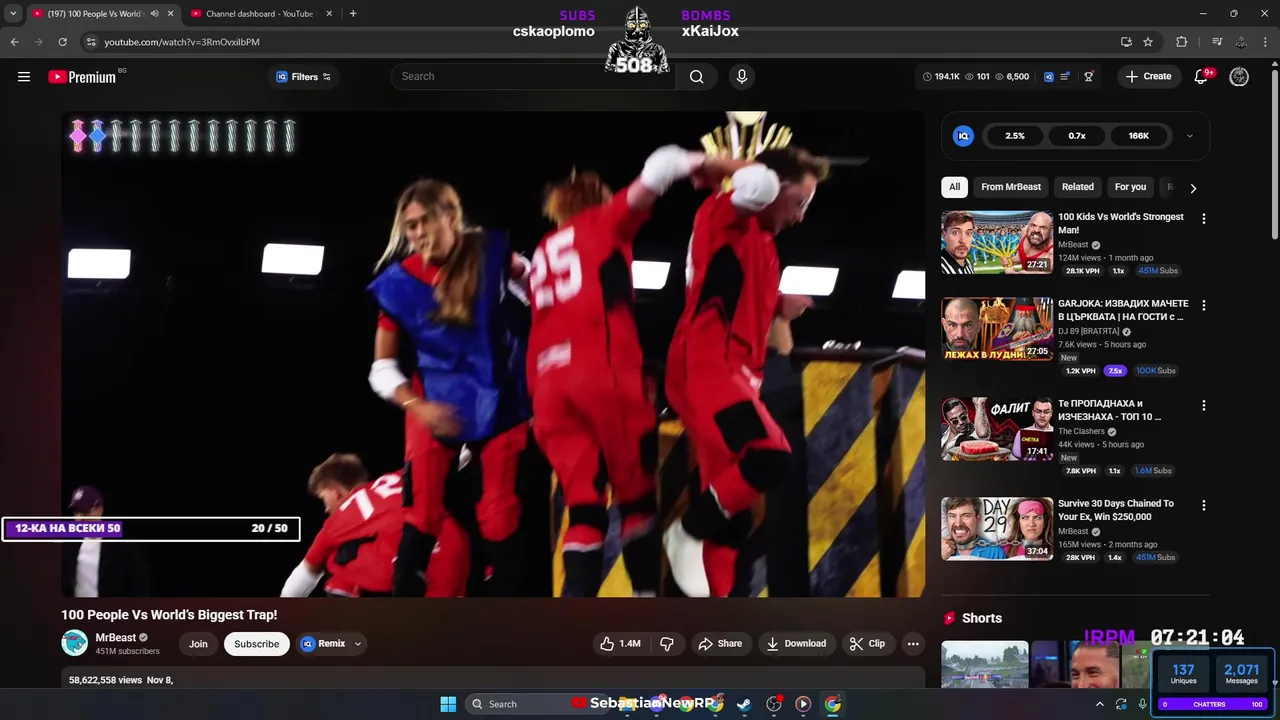Image resolution: width=1280 pixels, height=720 pixels.
Task: Click the 2.5% stat pill
Action: point(1015,136)
